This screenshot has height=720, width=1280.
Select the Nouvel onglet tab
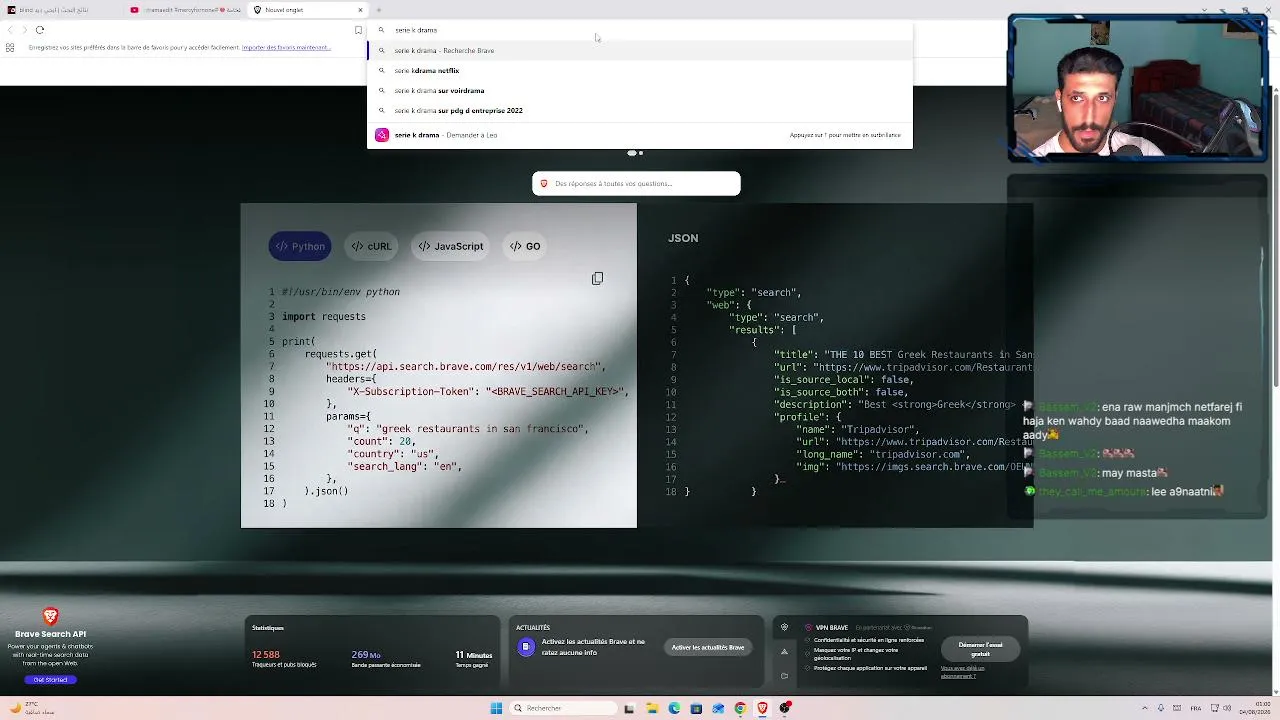tap(308, 10)
